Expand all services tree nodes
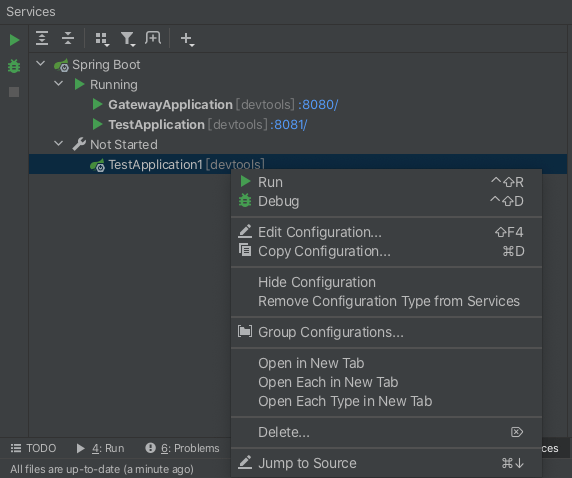Screen dimensions: 572x478 point(42,38)
